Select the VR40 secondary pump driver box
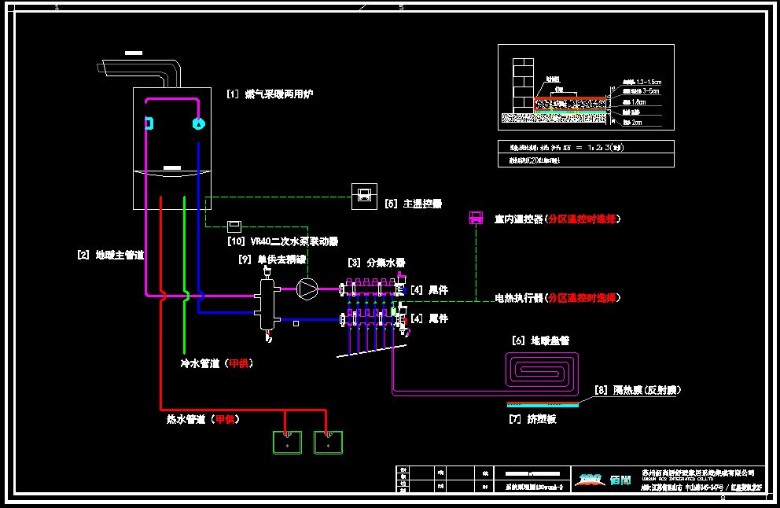 [x=234, y=225]
